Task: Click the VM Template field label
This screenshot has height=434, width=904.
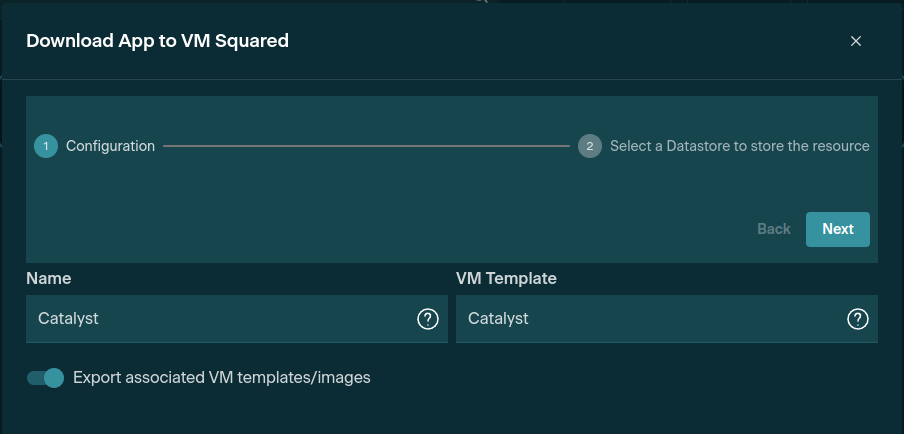Action: tap(506, 278)
